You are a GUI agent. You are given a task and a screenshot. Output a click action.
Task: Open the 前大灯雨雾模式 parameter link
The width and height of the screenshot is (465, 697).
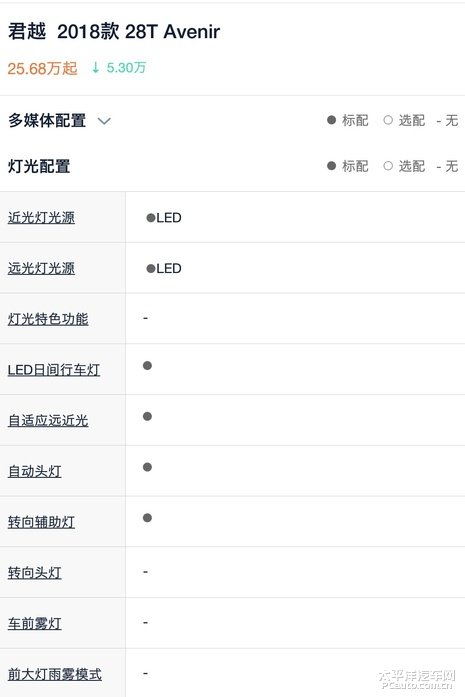coord(55,674)
